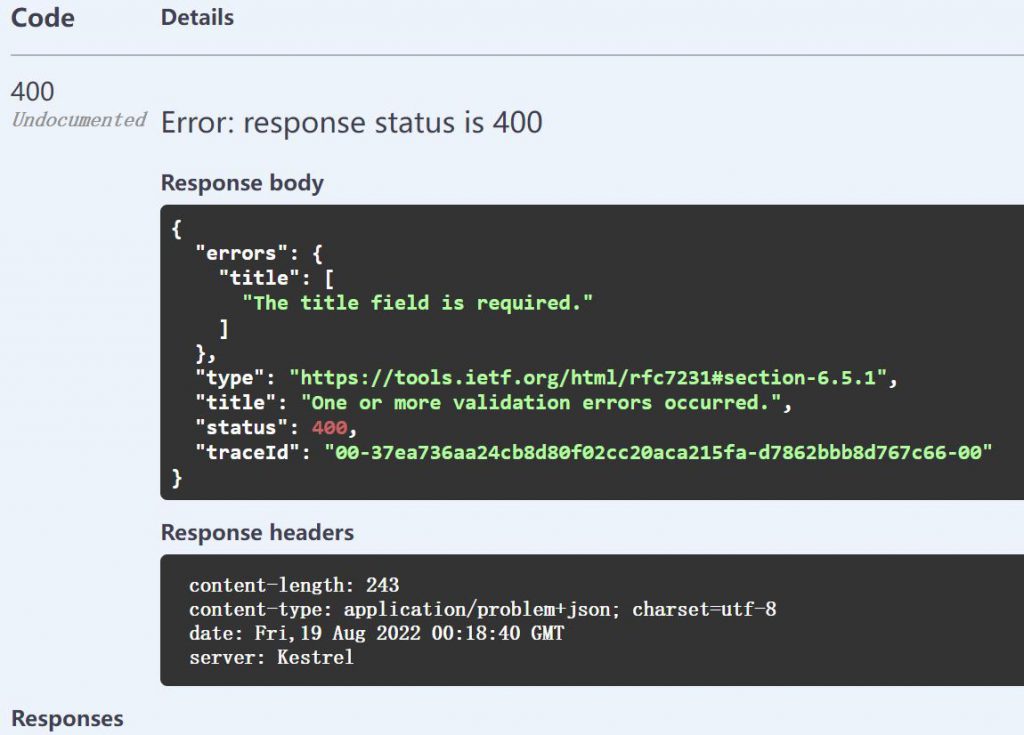Click the closing brace of the JSON body
The height and width of the screenshot is (735, 1024).
coord(176,478)
